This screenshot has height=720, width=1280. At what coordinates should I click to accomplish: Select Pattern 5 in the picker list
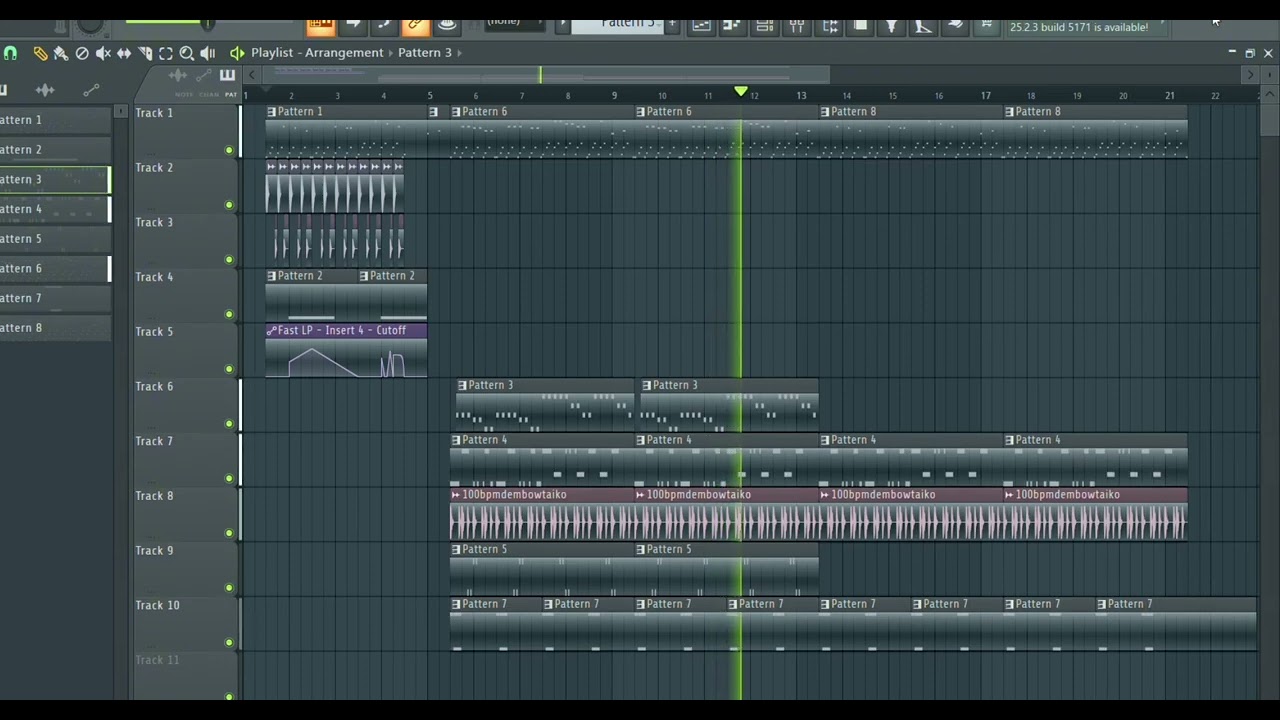pos(55,239)
